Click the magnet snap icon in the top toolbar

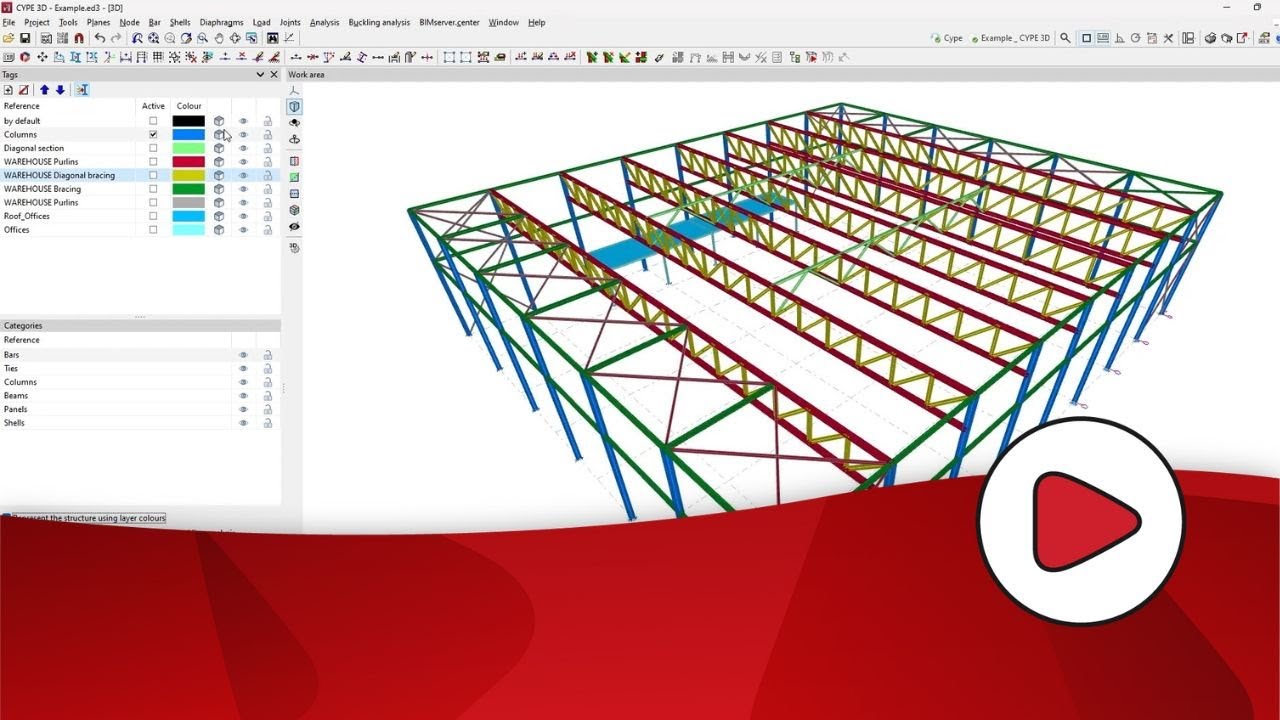tap(79, 38)
